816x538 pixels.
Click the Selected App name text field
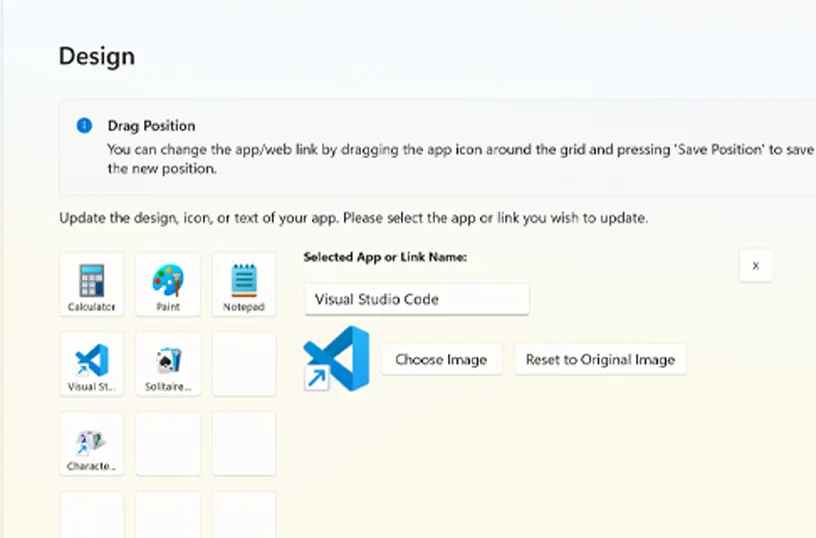tap(417, 299)
